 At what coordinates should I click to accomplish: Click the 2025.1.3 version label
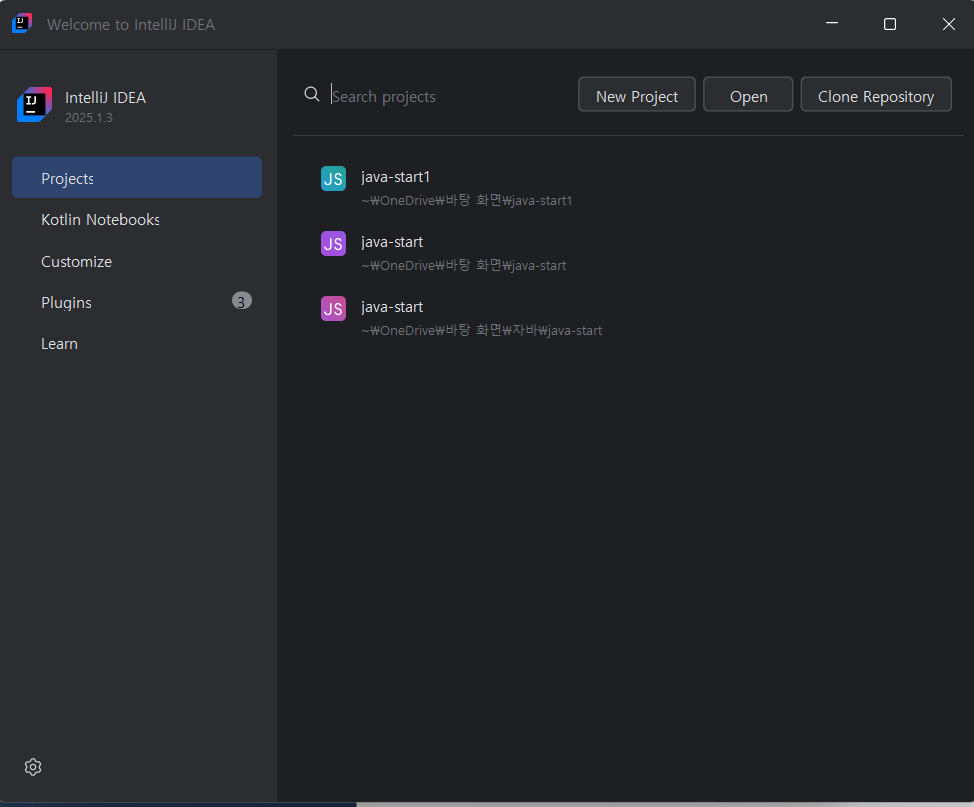click(x=89, y=117)
